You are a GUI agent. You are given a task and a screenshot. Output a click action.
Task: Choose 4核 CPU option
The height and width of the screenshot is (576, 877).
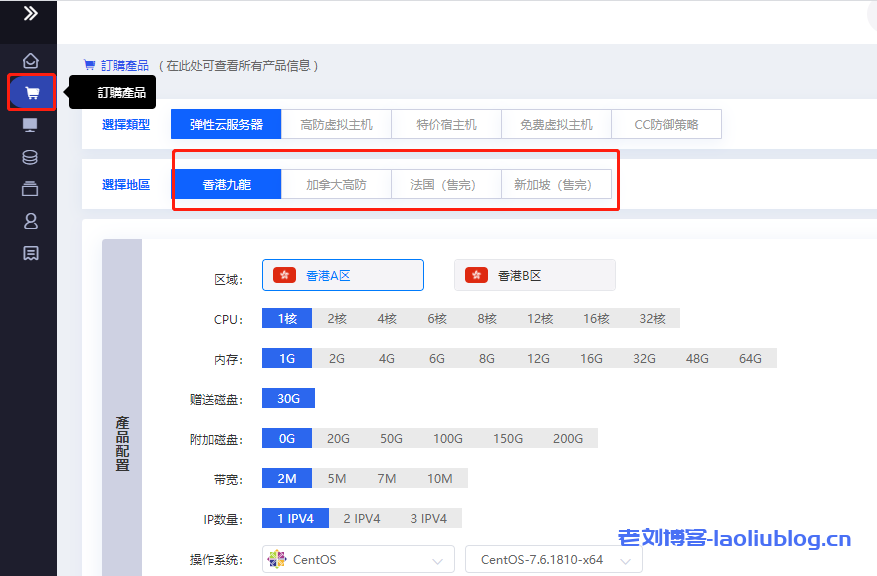point(387,318)
